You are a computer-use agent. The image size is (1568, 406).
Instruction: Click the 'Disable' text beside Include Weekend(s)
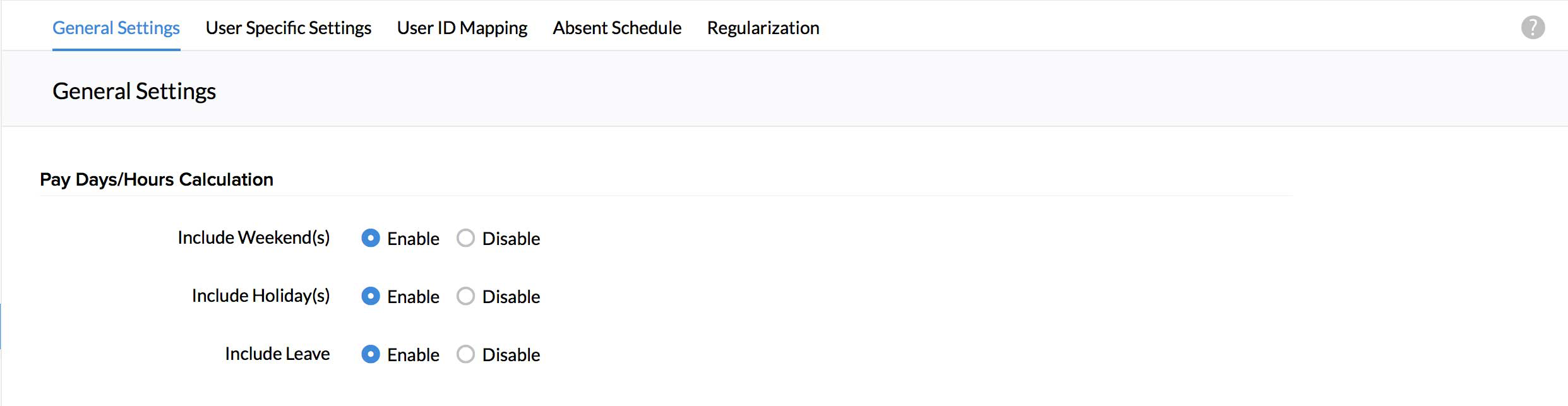point(511,239)
